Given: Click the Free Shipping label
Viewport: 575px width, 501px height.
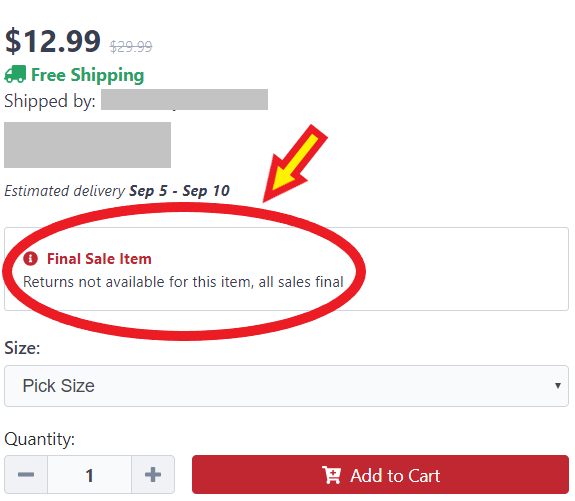Looking at the screenshot, I should click(x=88, y=75).
